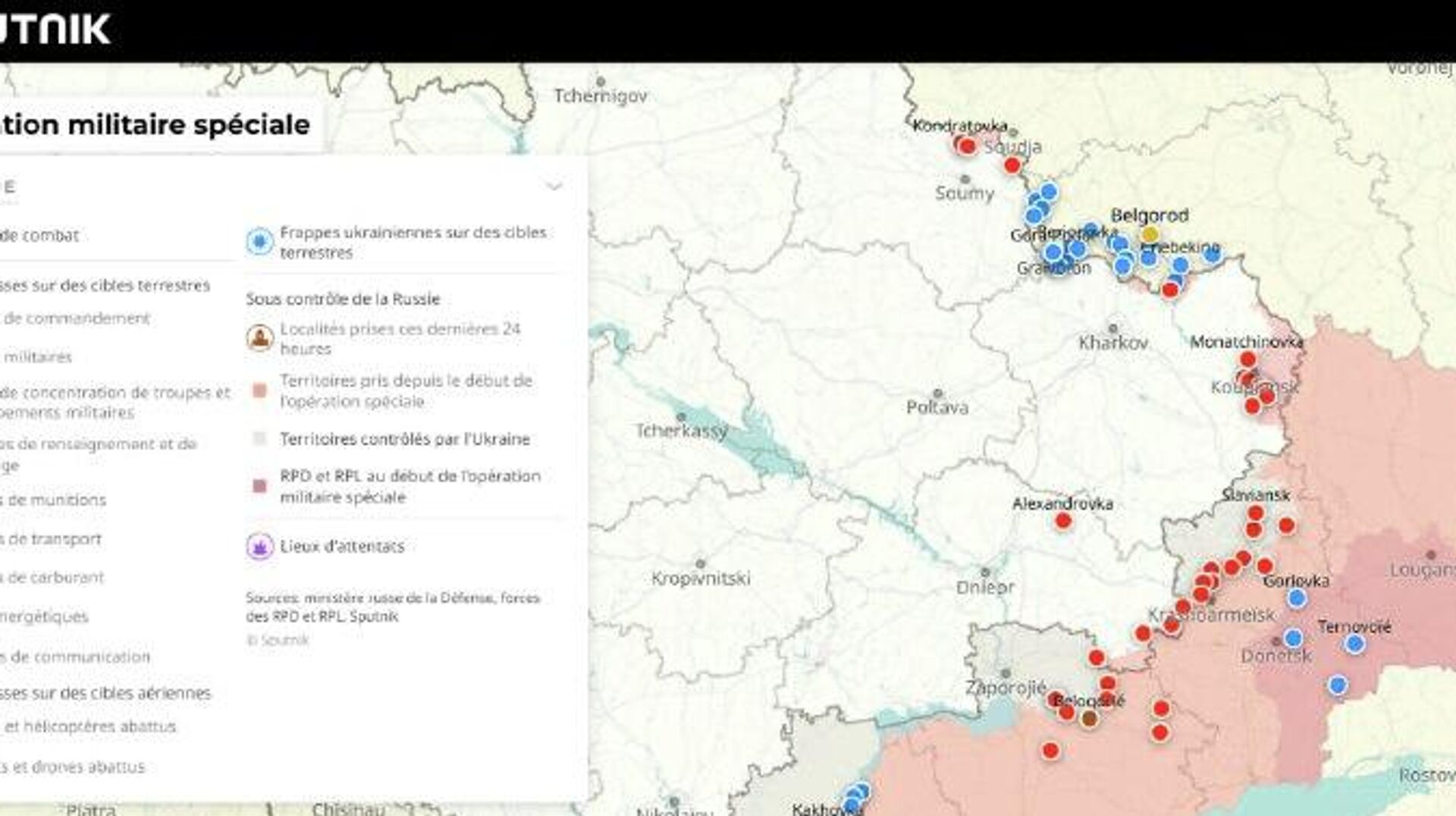The width and height of the screenshot is (1456, 816).
Task: Click the Kharkov city label on map
Action: pos(1112,343)
